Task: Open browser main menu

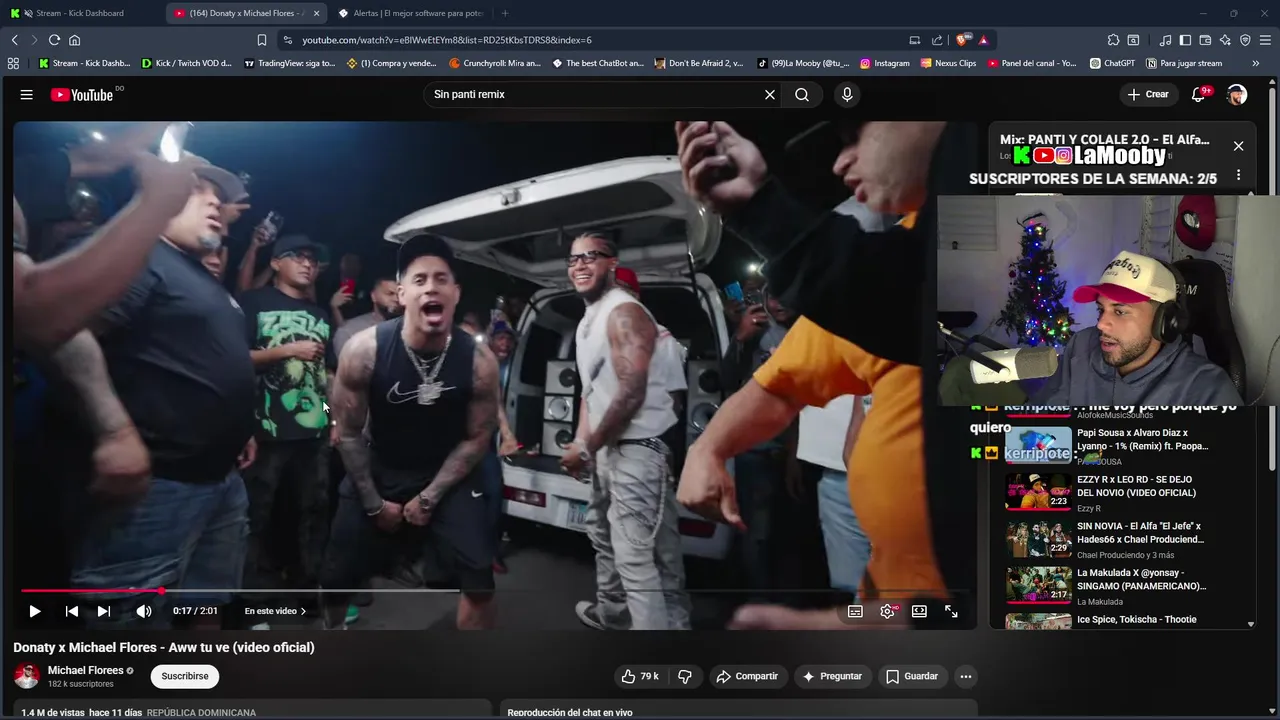Action: point(1266,40)
